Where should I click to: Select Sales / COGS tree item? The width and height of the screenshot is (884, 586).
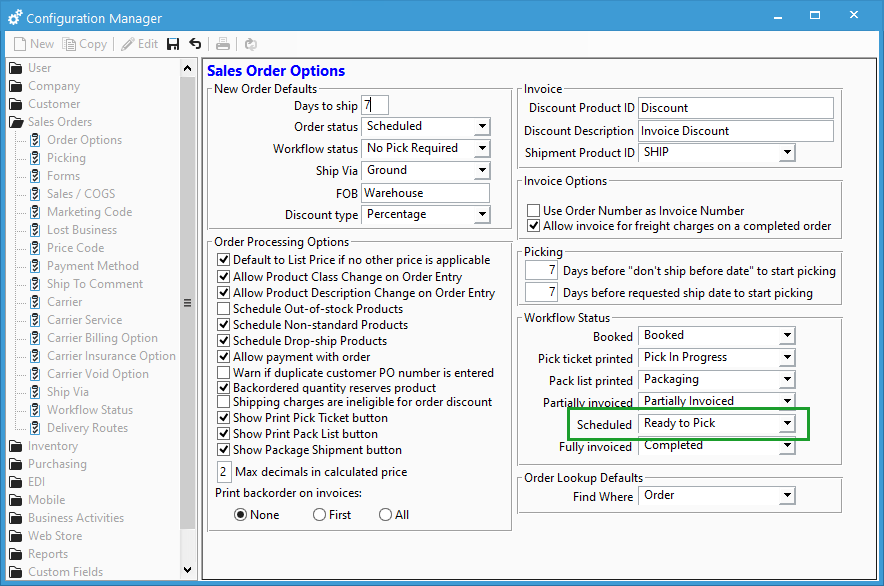(x=73, y=195)
